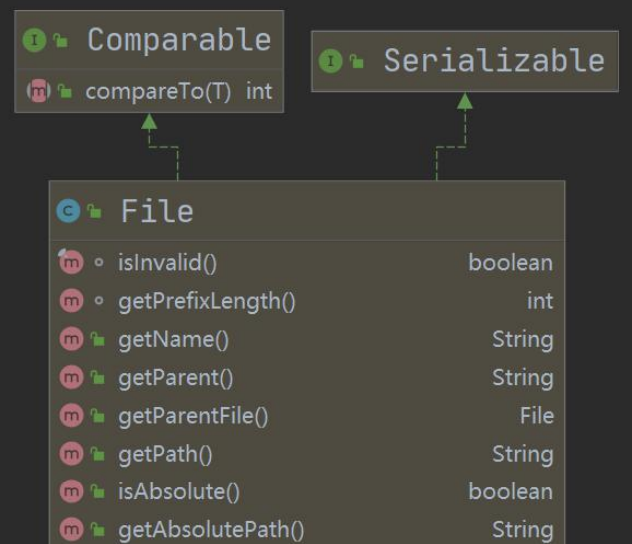This screenshot has width=632, height=544.
Task: Choose the getPath() method entry
Action: [x=165, y=453]
